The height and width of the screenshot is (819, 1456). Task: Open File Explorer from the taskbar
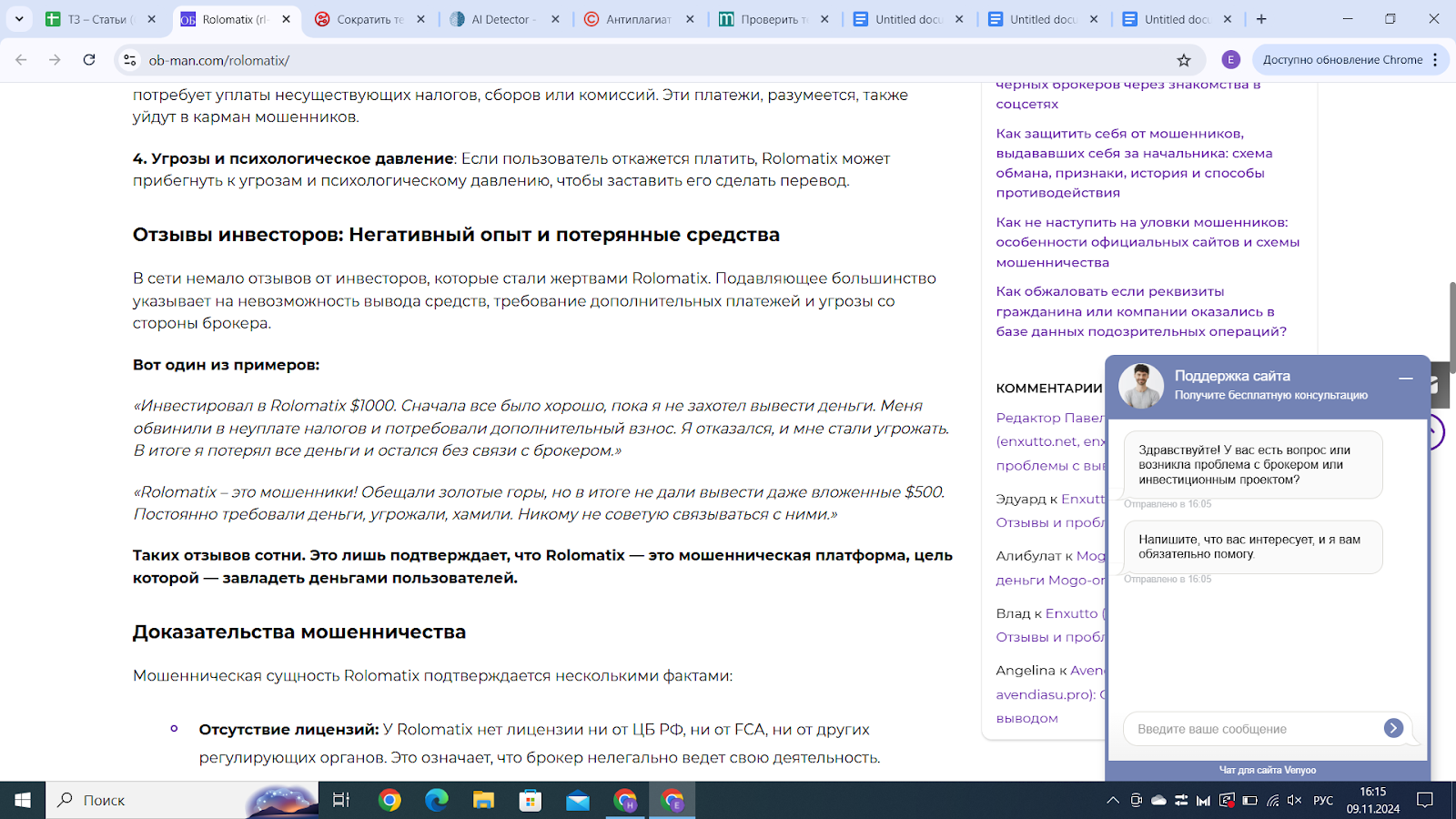click(x=483, y=800)
